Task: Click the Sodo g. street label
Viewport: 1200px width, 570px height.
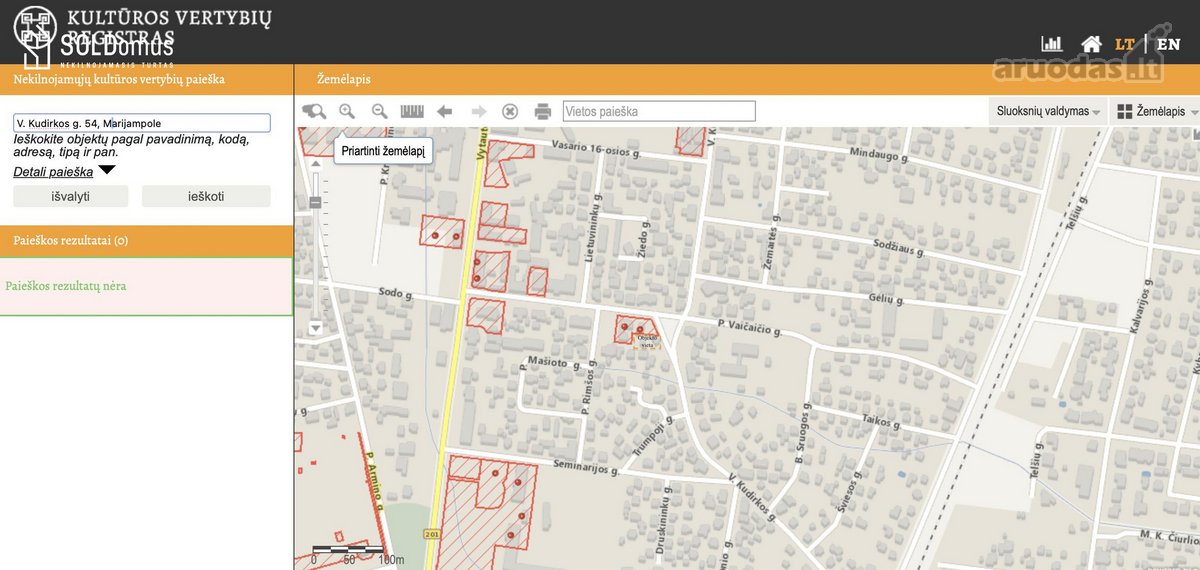Action: coord(396,293)
